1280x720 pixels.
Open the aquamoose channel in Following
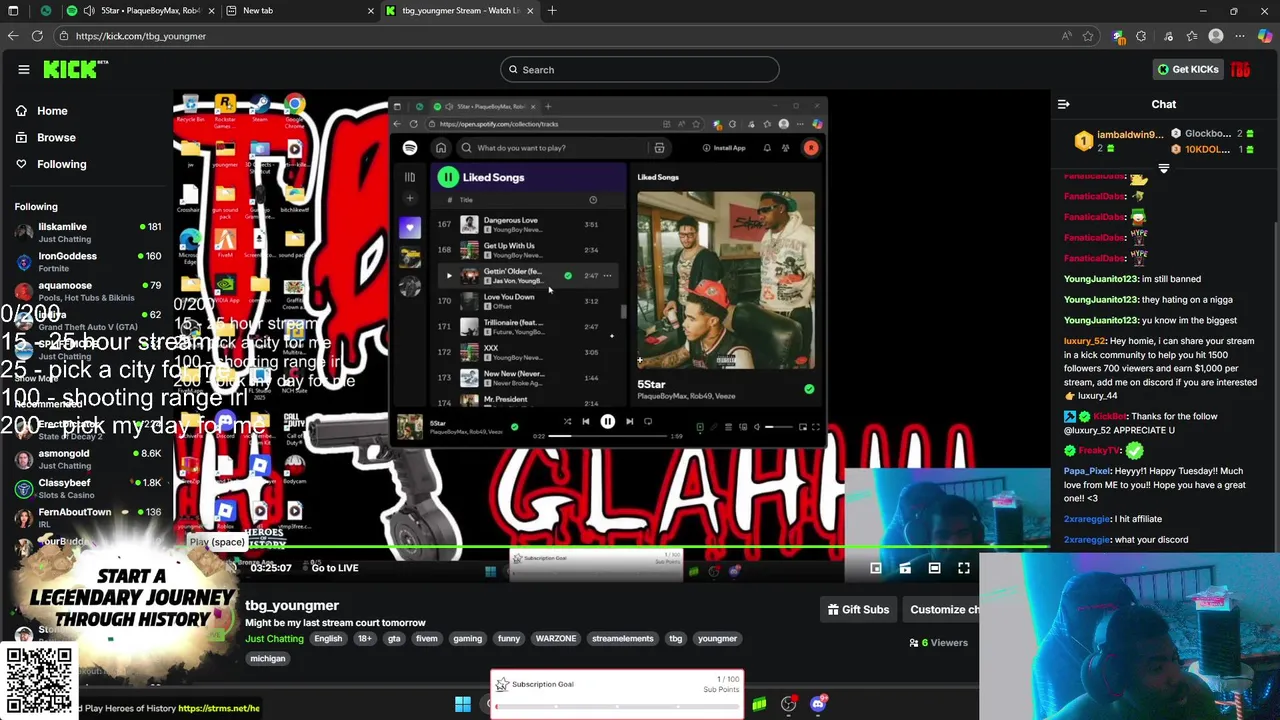[x=88, y=291]
